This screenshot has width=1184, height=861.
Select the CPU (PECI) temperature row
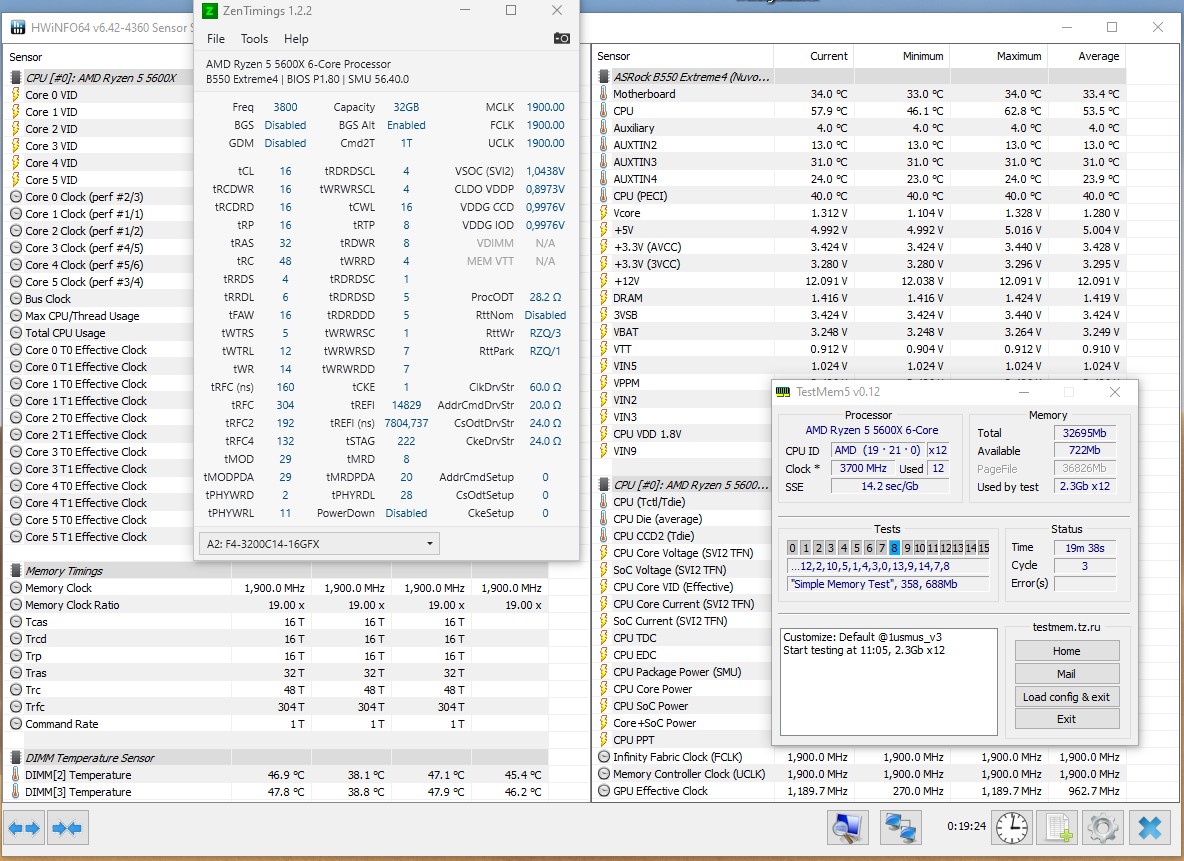860,196
